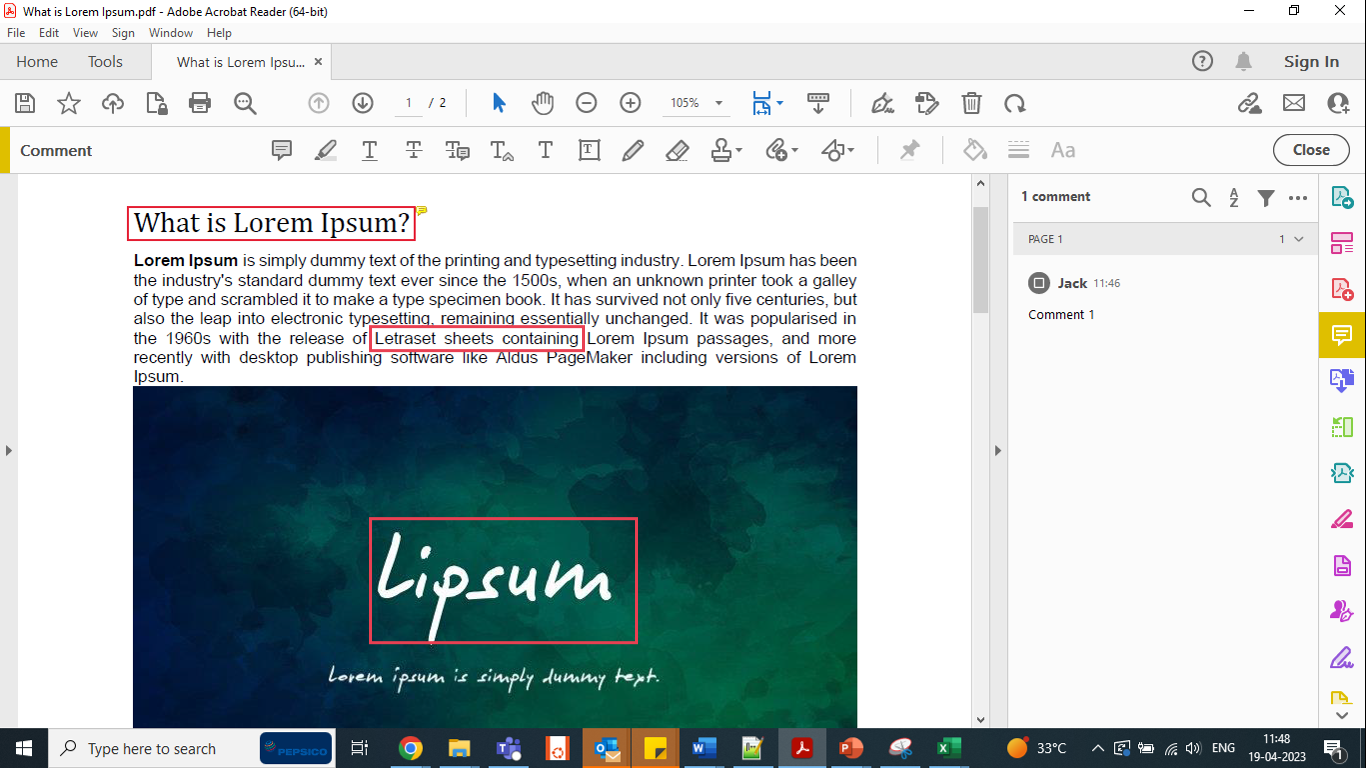The image size is (1366, 768).
Task: Click the Sign In button
Action: pos(1311,61)
